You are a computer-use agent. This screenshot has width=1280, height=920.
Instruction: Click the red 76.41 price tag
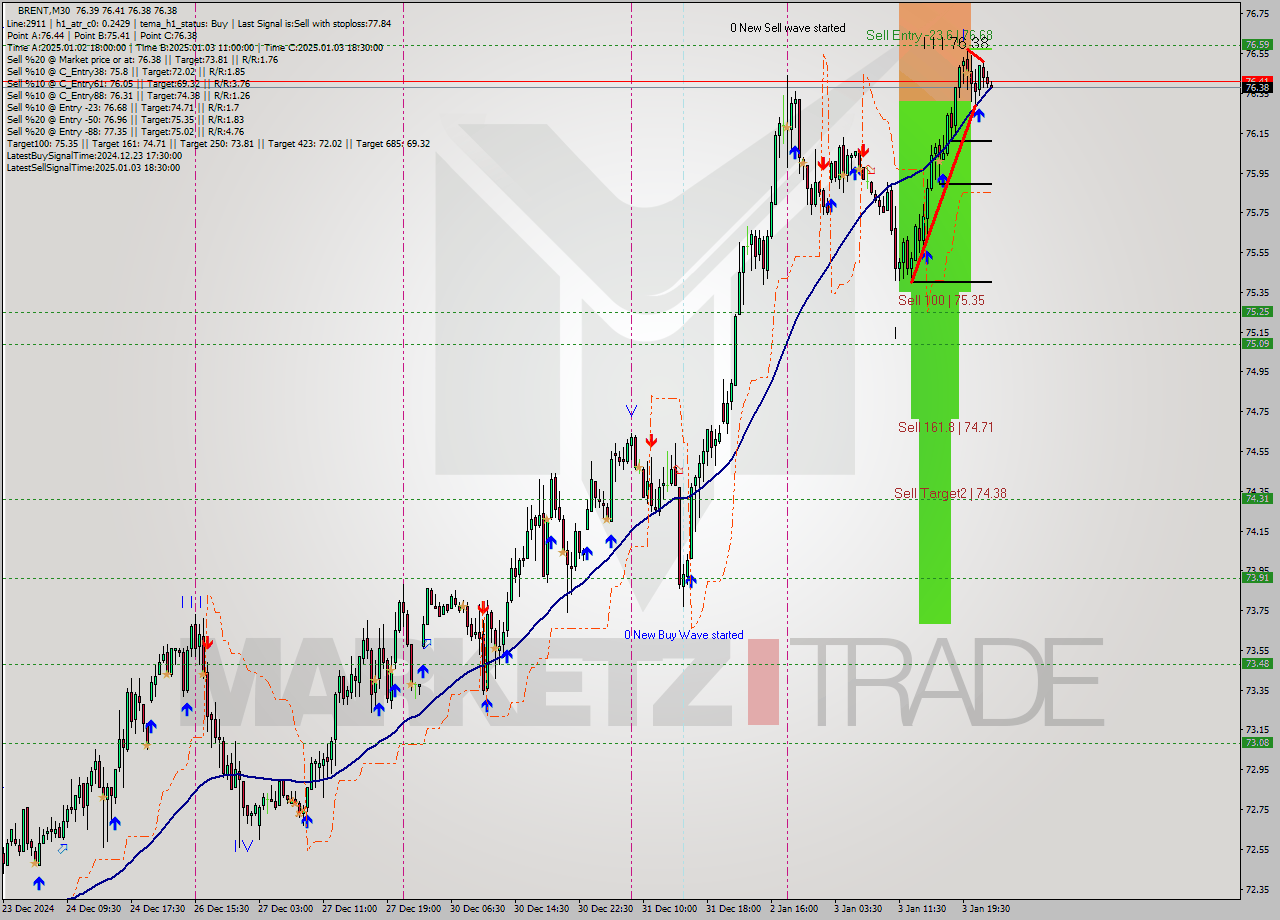[1257, 80]
